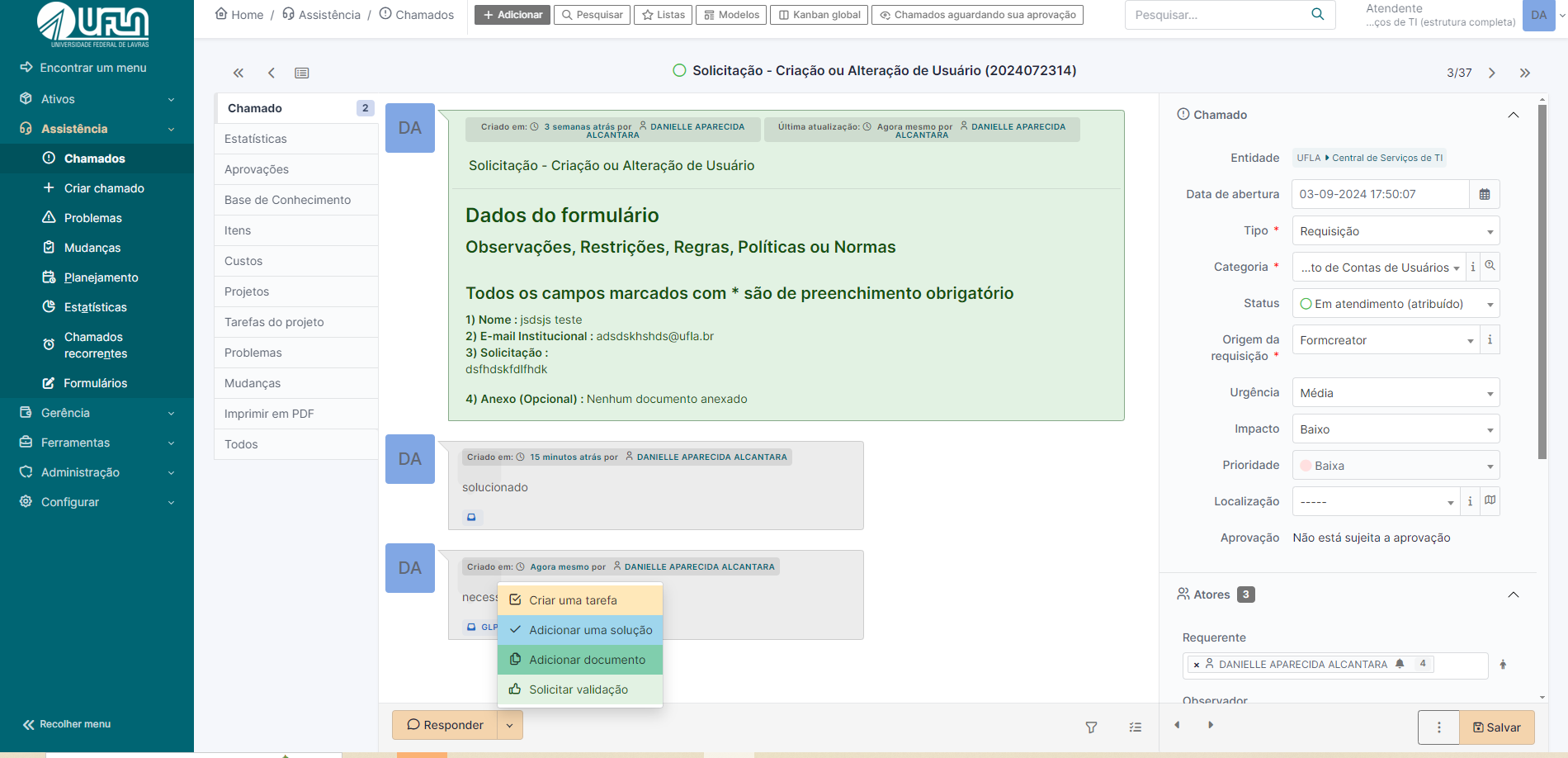Remove DANIELLE APARECIDA ALCANTARA from Requerente
The height and width of the screenshot is (758, 1568).
point(1197,665)
